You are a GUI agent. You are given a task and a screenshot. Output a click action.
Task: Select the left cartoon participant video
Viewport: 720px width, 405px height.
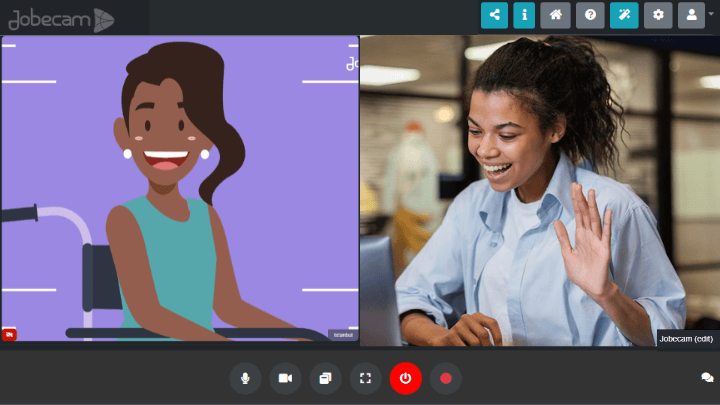tap(180, 190)
